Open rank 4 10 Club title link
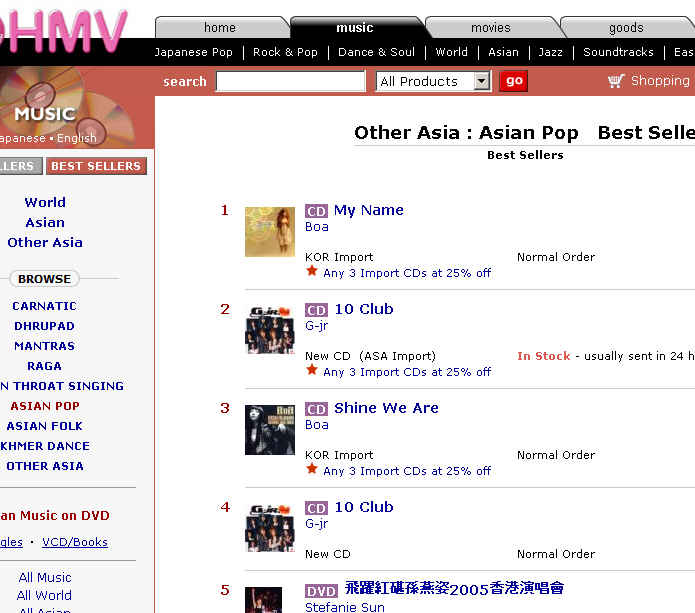 (x=364, y=507)
